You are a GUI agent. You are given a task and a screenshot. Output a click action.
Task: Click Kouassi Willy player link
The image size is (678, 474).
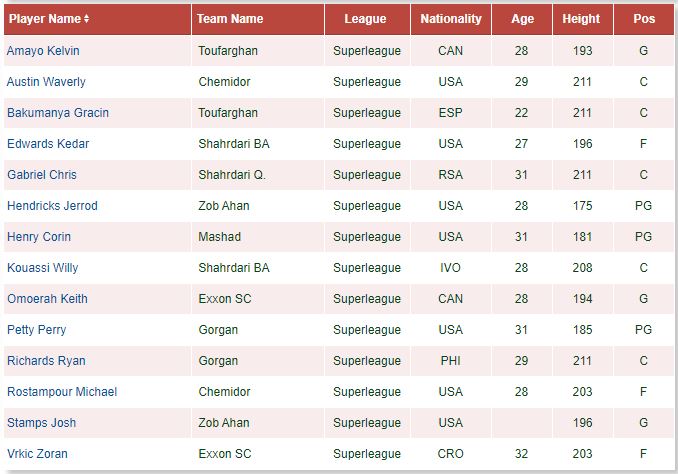pyautogui.click(x=43, y=268)
